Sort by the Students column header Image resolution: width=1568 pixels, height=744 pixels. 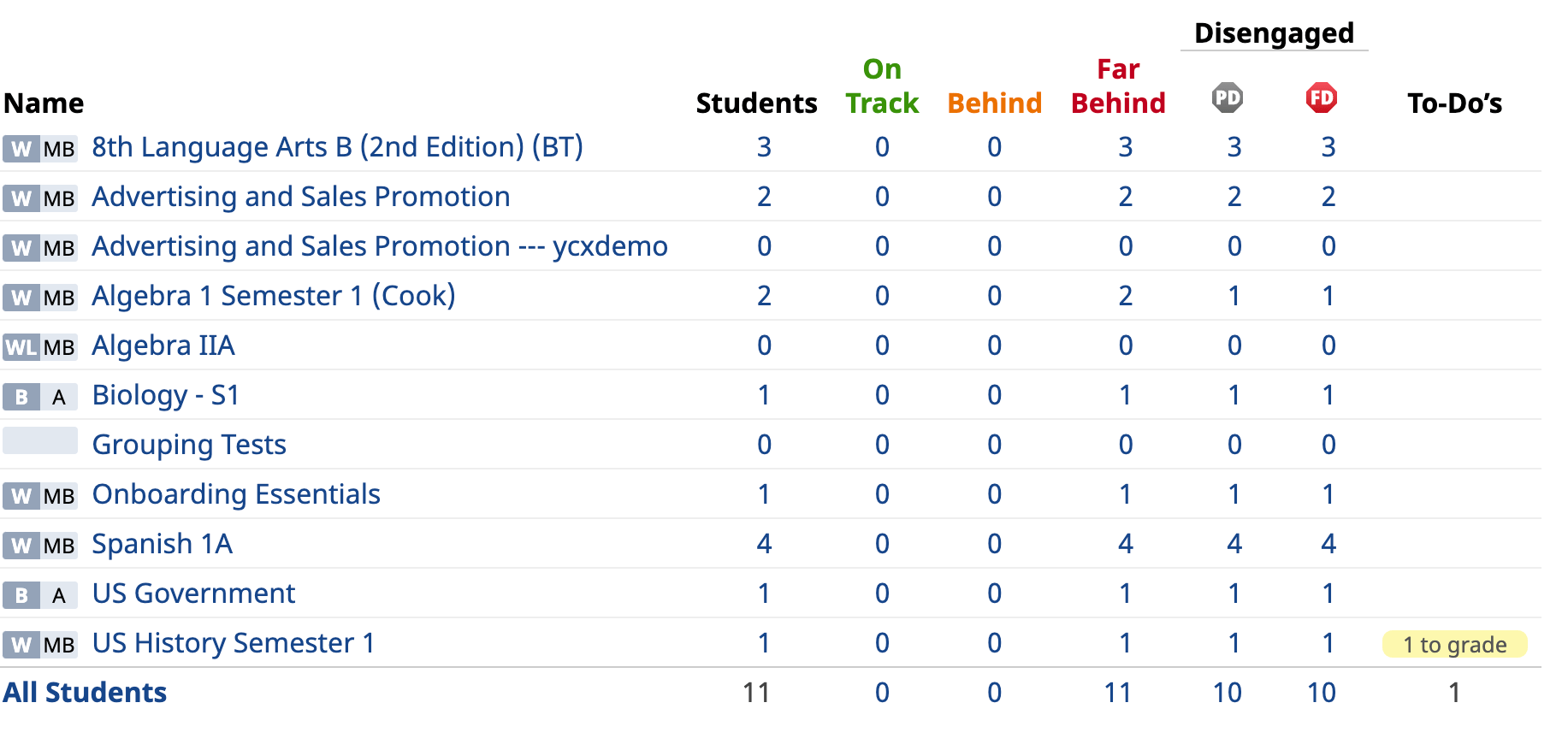tap(756, 103)
